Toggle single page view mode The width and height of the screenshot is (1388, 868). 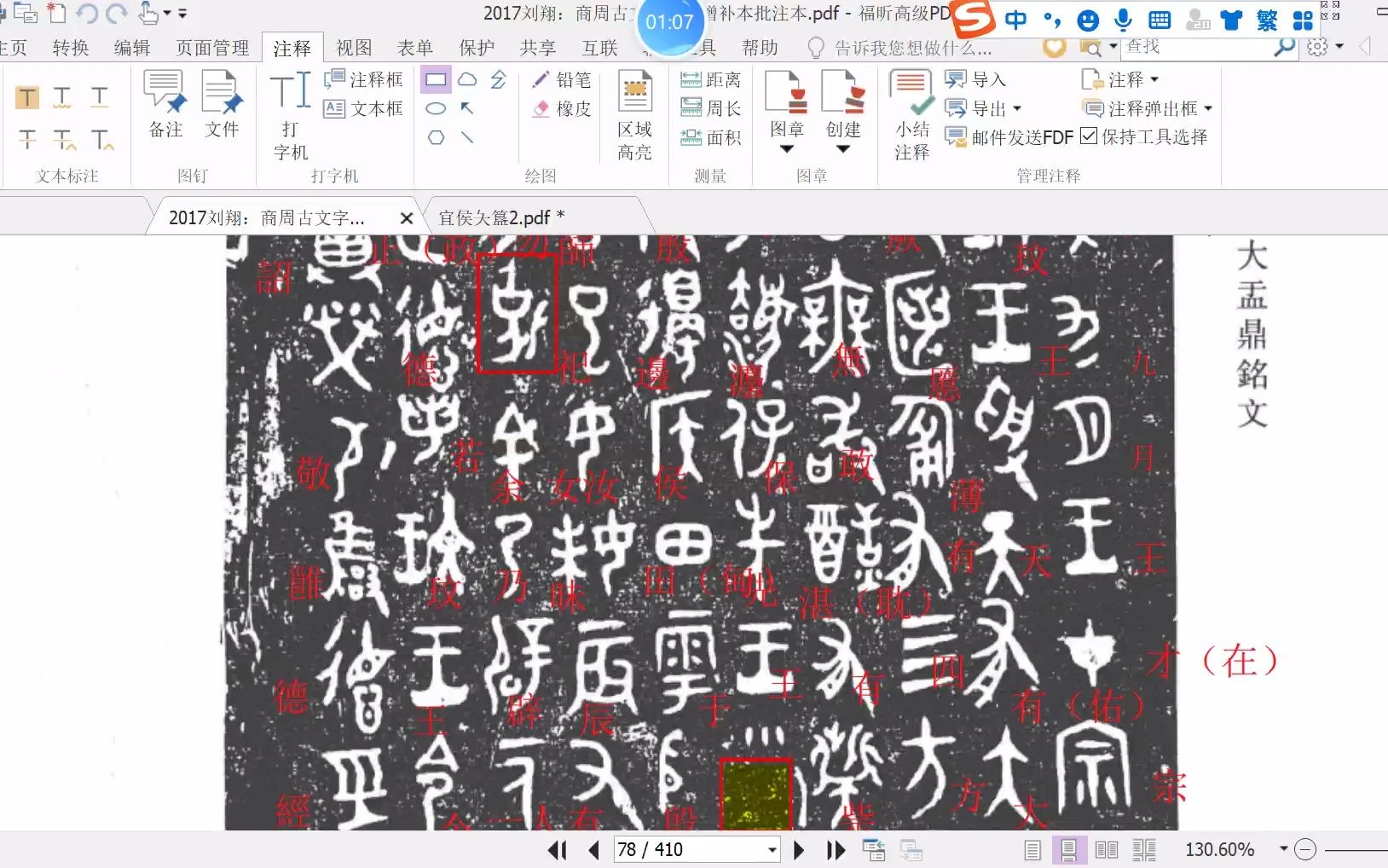tap(1032, 850)
